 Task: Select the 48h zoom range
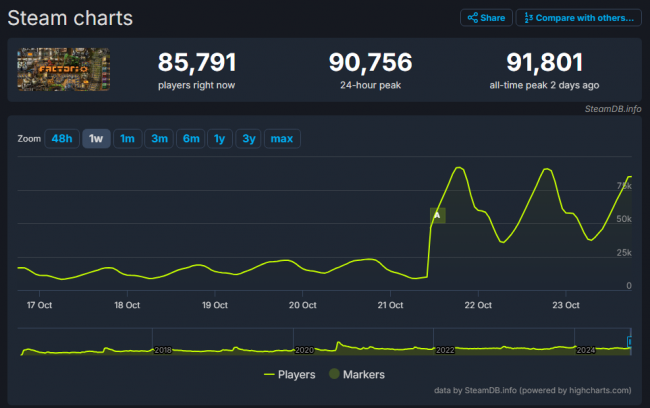tap(61, 139)
